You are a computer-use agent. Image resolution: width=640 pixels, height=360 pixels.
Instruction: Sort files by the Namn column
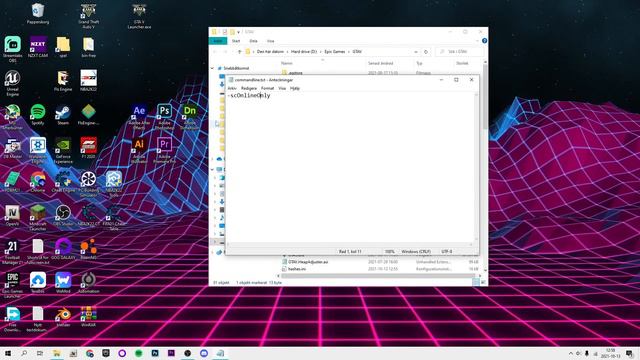[287, 63]
